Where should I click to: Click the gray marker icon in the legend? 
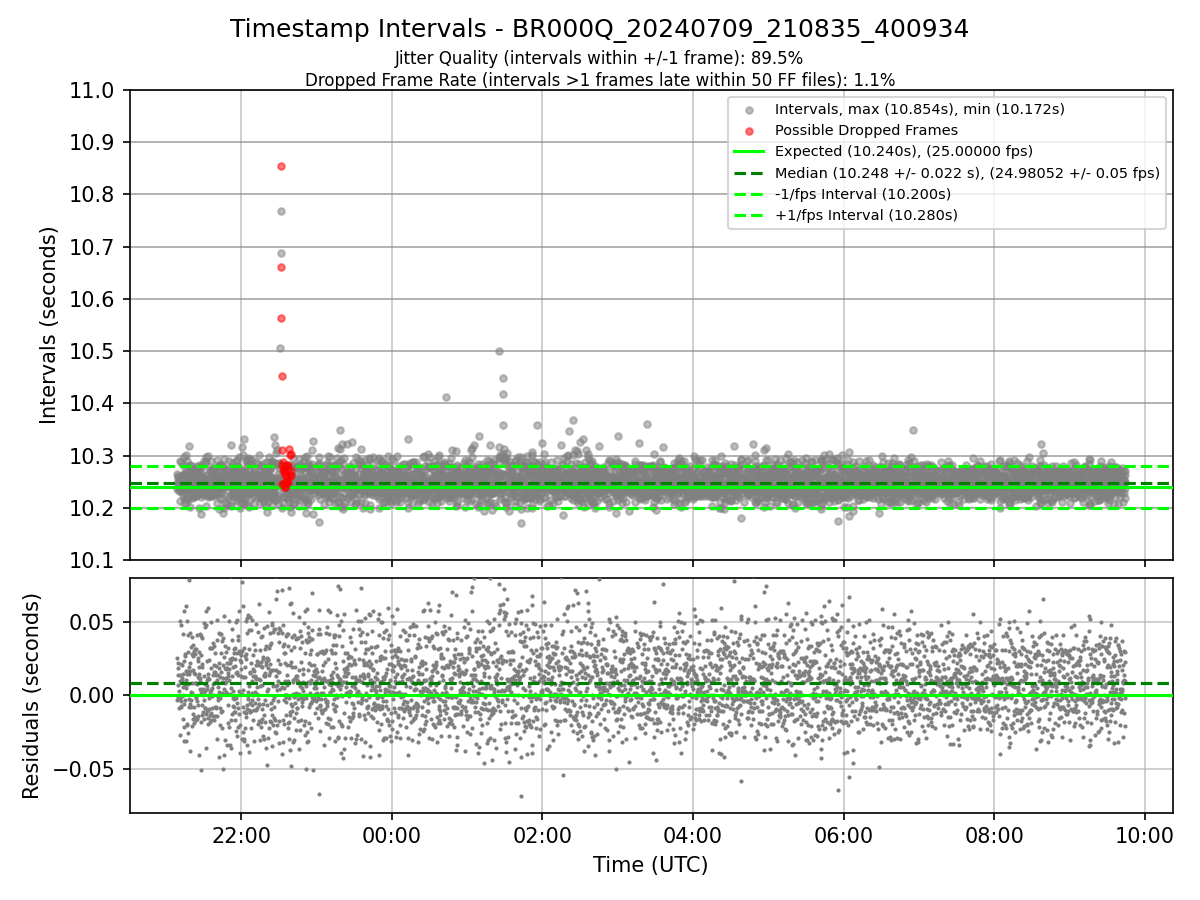(x=750, y=109)
